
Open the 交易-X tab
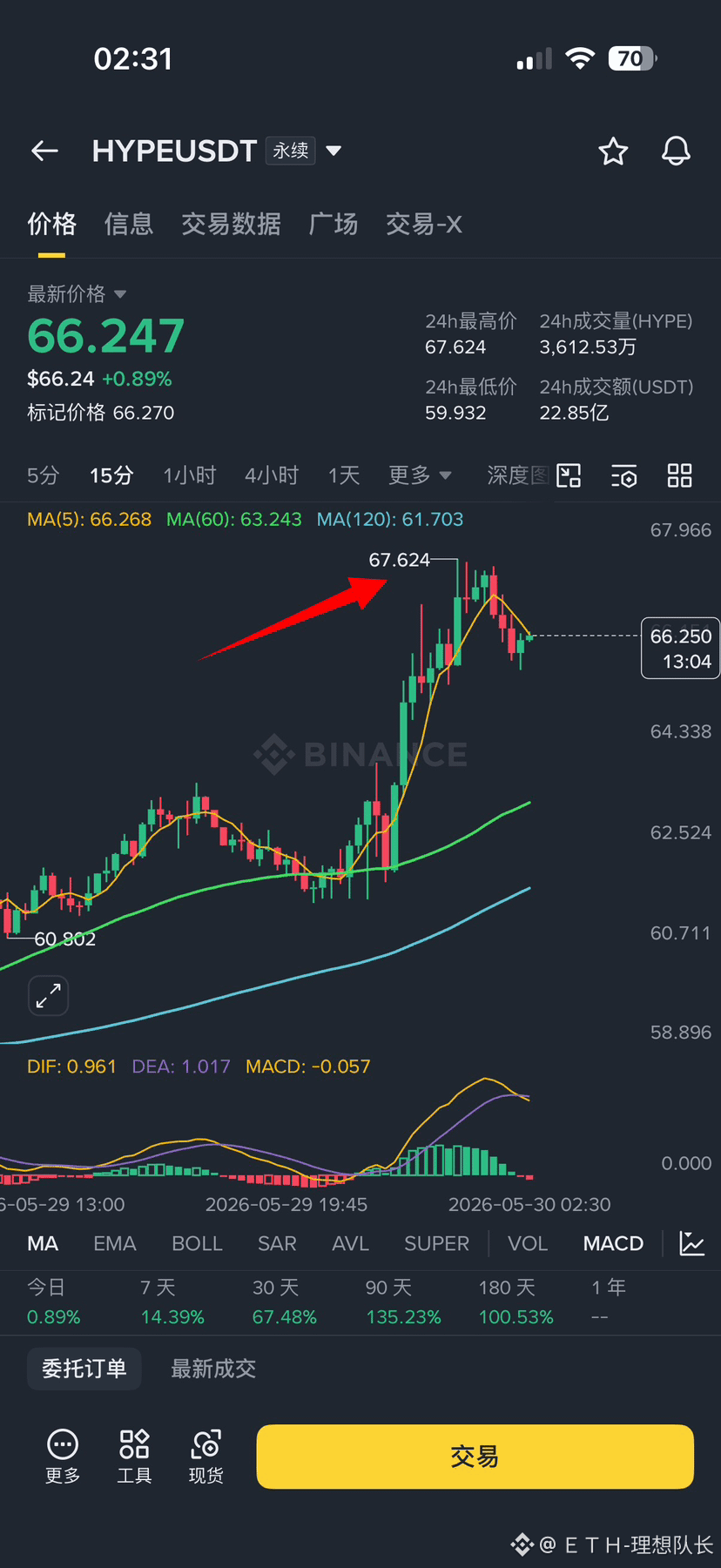tap(424, 225)
